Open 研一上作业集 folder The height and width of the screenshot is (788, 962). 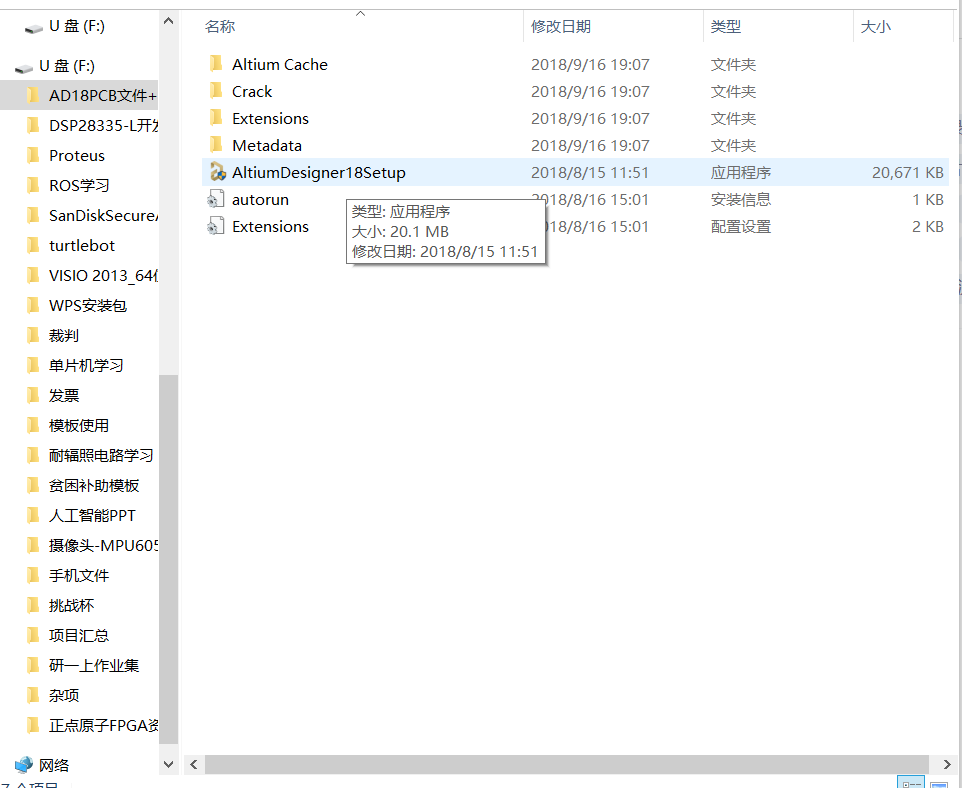point(94,665)
